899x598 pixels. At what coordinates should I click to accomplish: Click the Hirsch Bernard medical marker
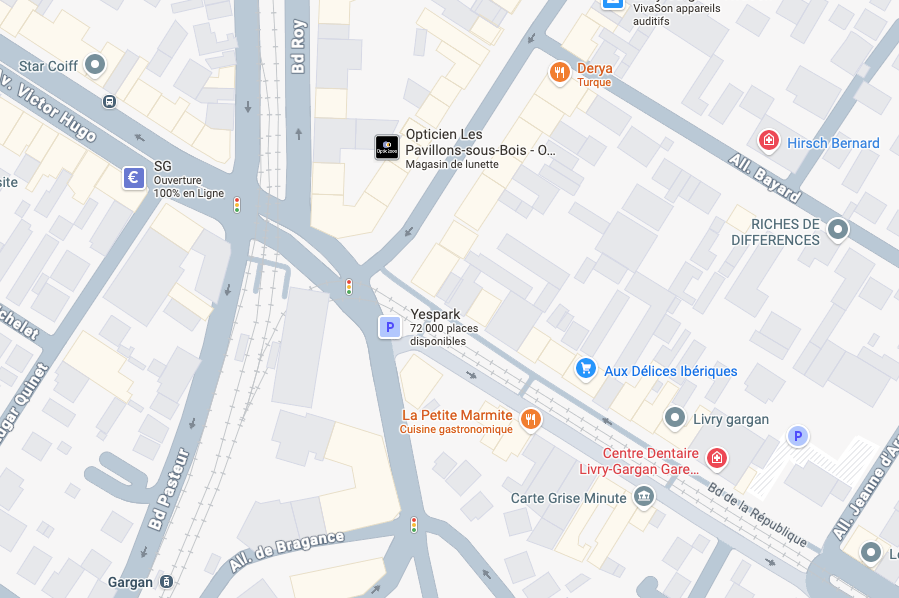point(768,140)
